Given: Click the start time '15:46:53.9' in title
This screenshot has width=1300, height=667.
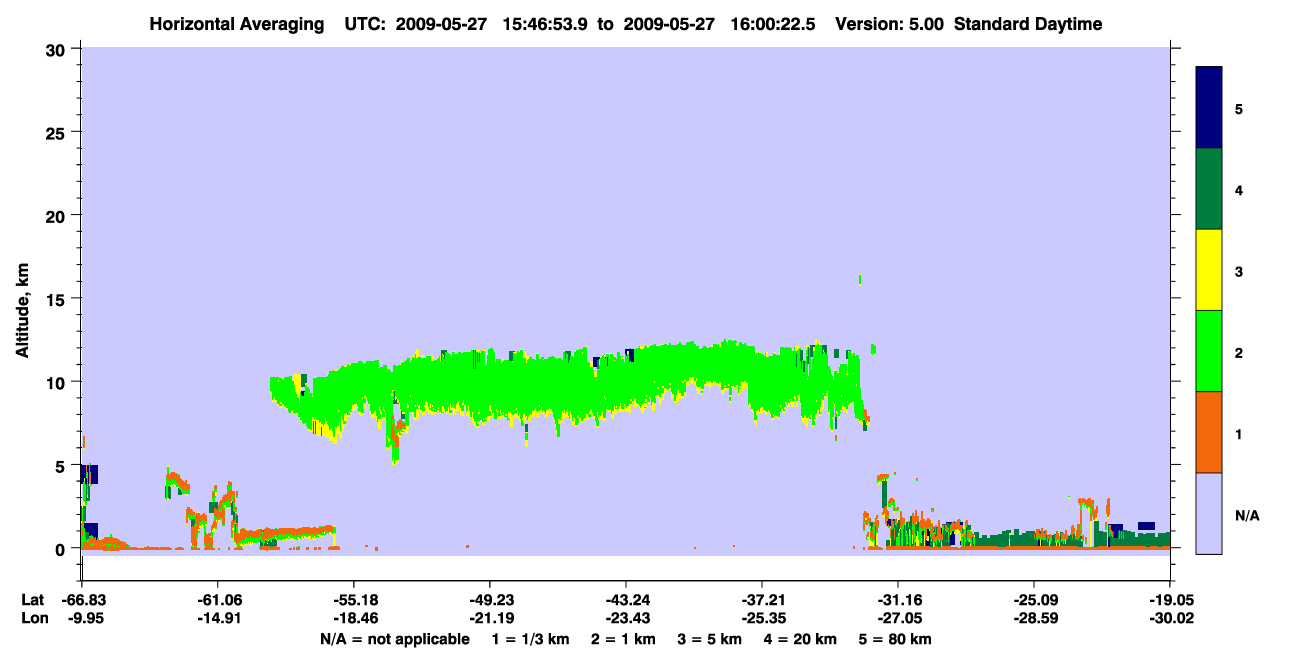Looking at the screenshot, I should point(546,24).
